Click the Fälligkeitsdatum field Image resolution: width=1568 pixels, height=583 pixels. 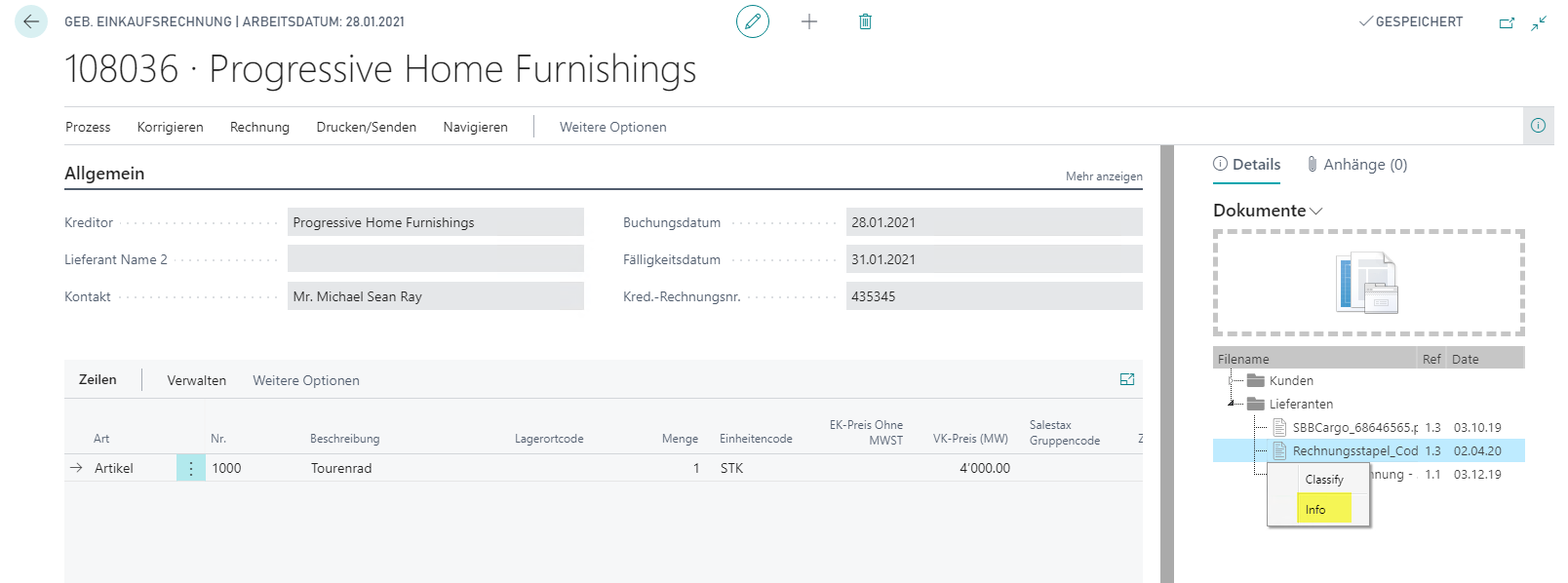click(995, 259)
